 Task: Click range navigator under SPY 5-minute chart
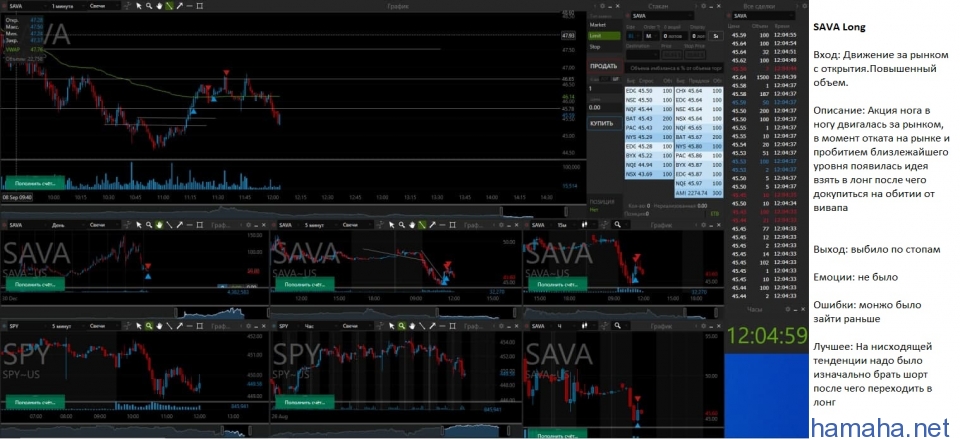[134, 432]
